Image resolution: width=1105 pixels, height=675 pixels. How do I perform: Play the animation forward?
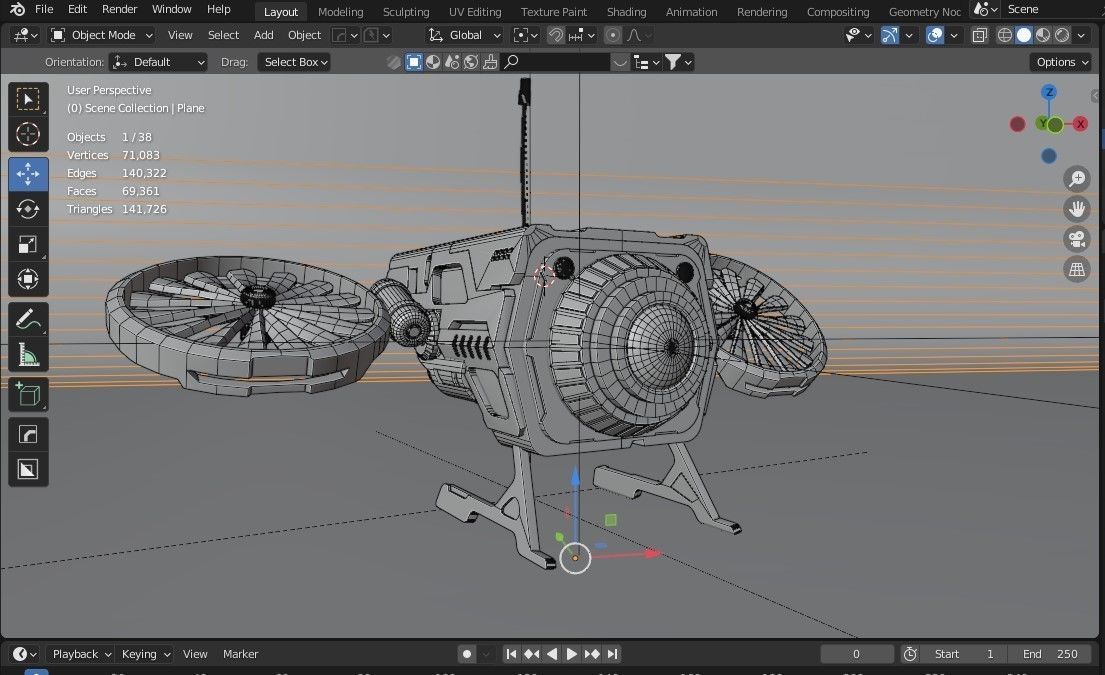click(x=572, y=654)
